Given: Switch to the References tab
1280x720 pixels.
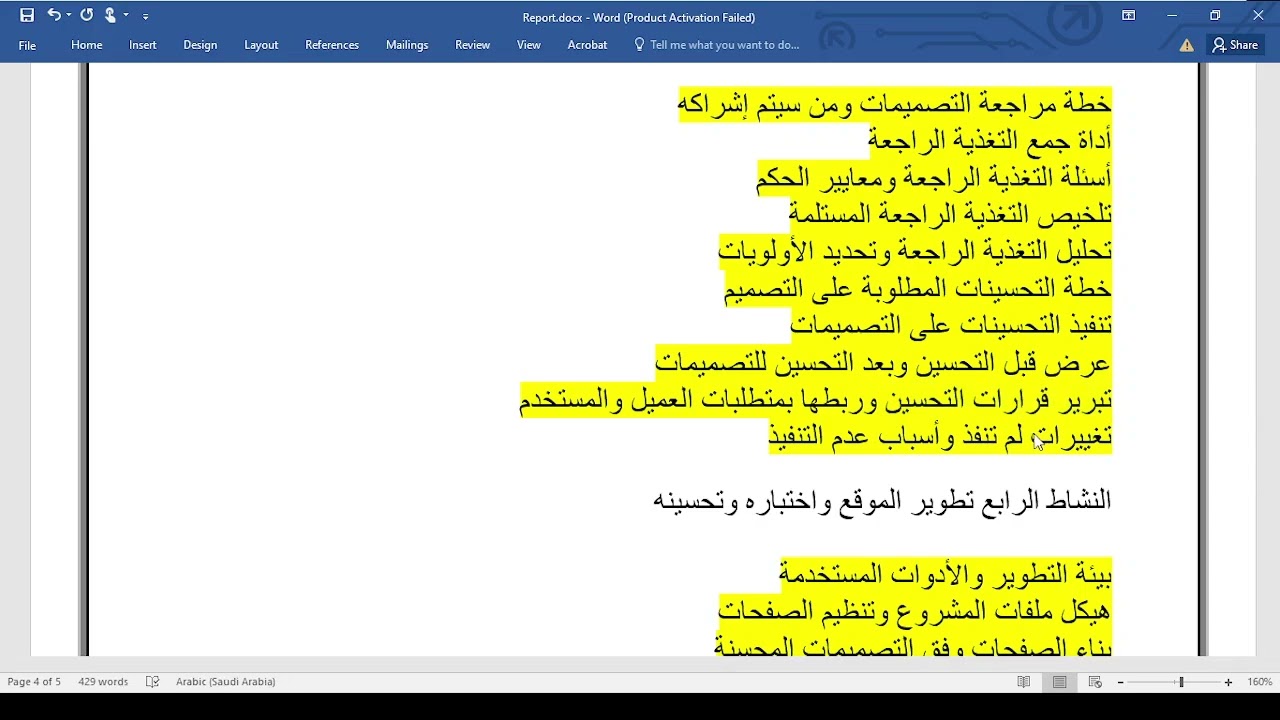Looking at the screenshot, I should click(x=332, y=45).
